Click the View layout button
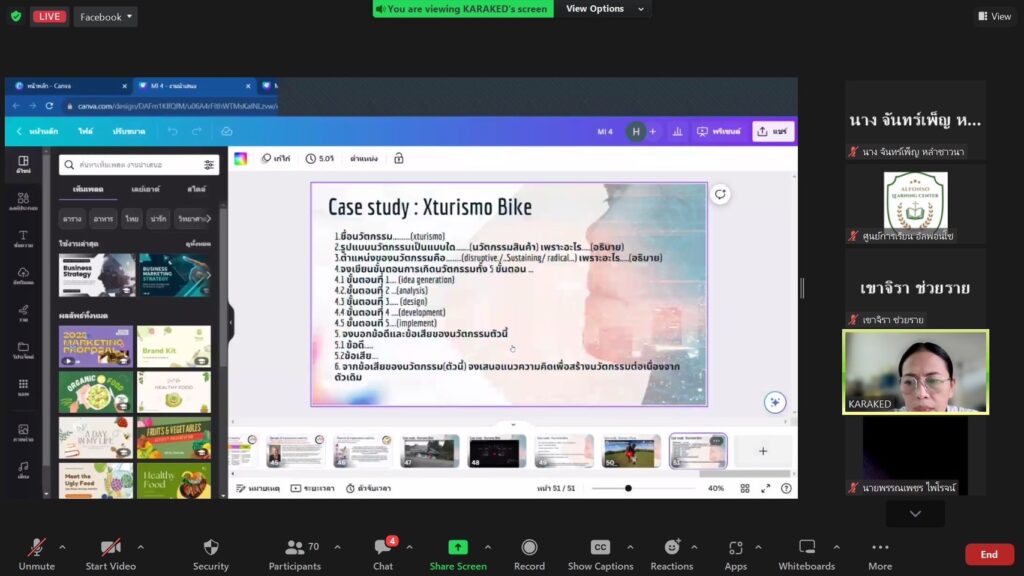 [994, 16]
